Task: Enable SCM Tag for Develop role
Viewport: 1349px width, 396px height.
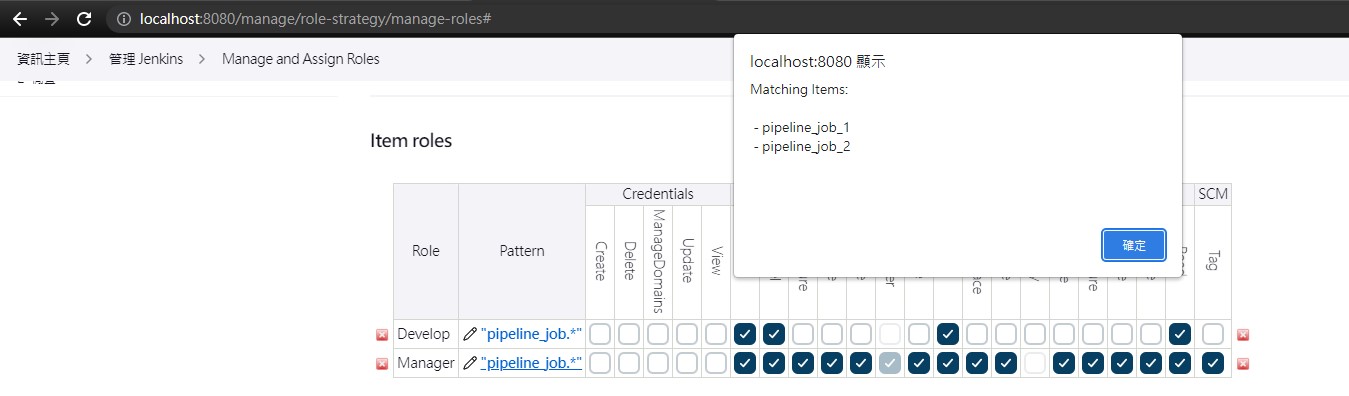Action: pos(1213,334)
